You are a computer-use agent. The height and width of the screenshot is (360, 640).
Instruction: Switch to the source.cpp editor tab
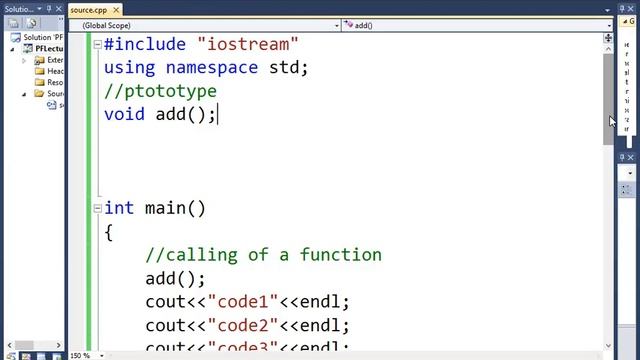[x=89, y=10]
